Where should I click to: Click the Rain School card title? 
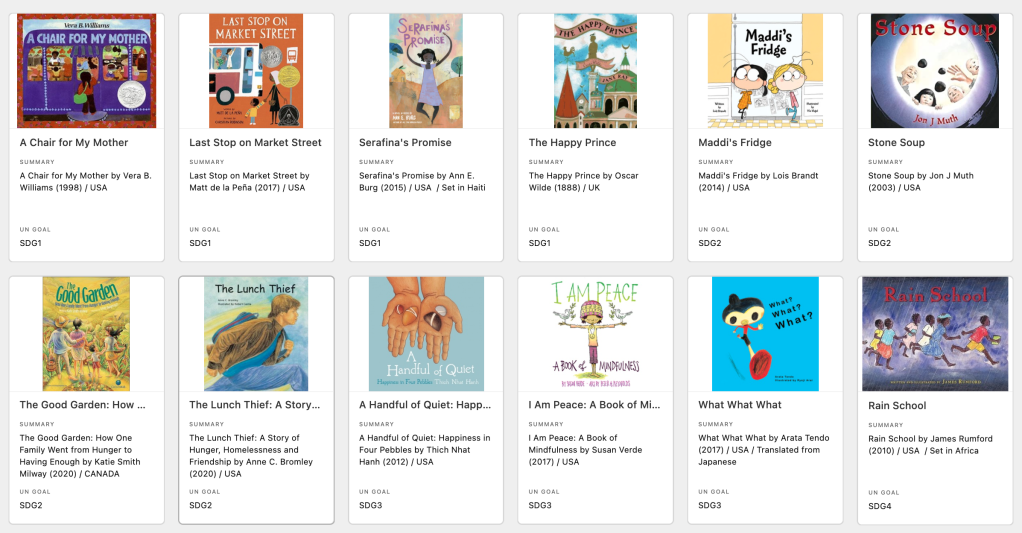(897, 406)
